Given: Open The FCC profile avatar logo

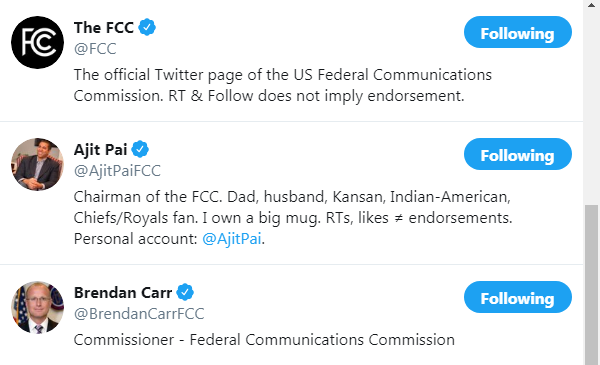Looking at the screenshot, I should click(38, 42).
